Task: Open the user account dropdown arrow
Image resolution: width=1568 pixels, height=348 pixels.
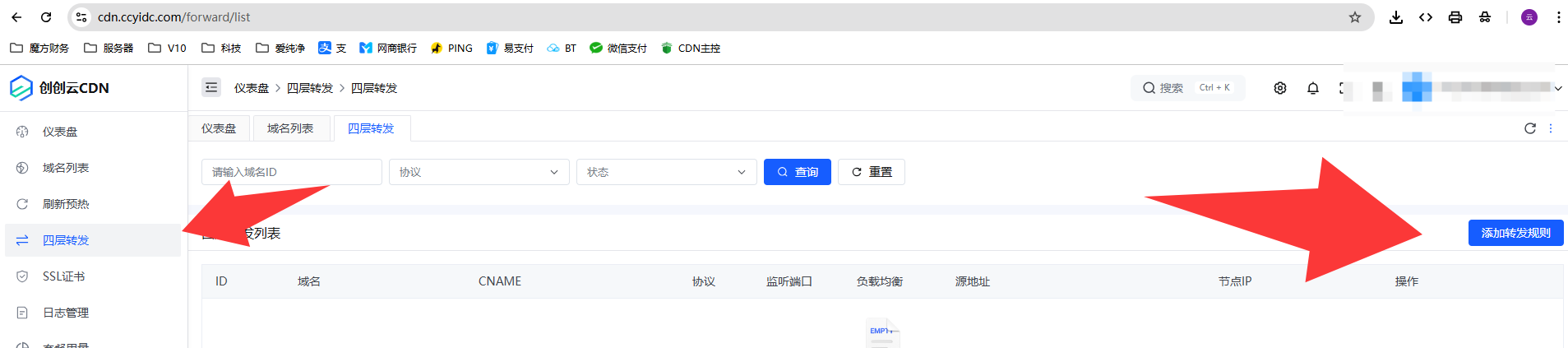Action: (1558, 88)
